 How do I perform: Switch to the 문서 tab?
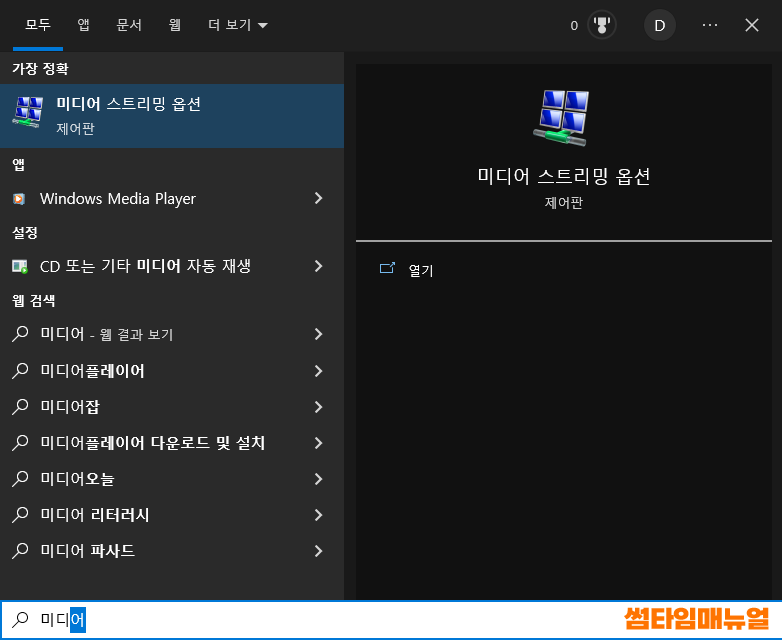tap(129, 25)
